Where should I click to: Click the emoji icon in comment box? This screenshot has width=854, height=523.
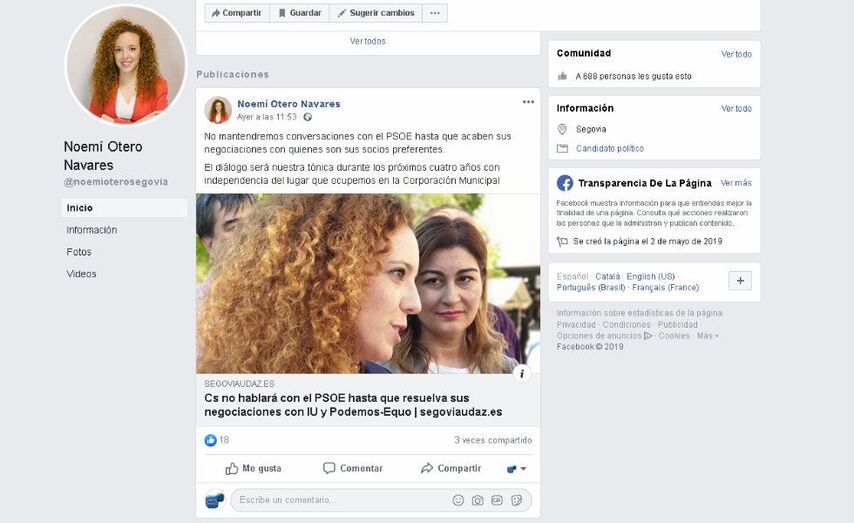(458, 500)
